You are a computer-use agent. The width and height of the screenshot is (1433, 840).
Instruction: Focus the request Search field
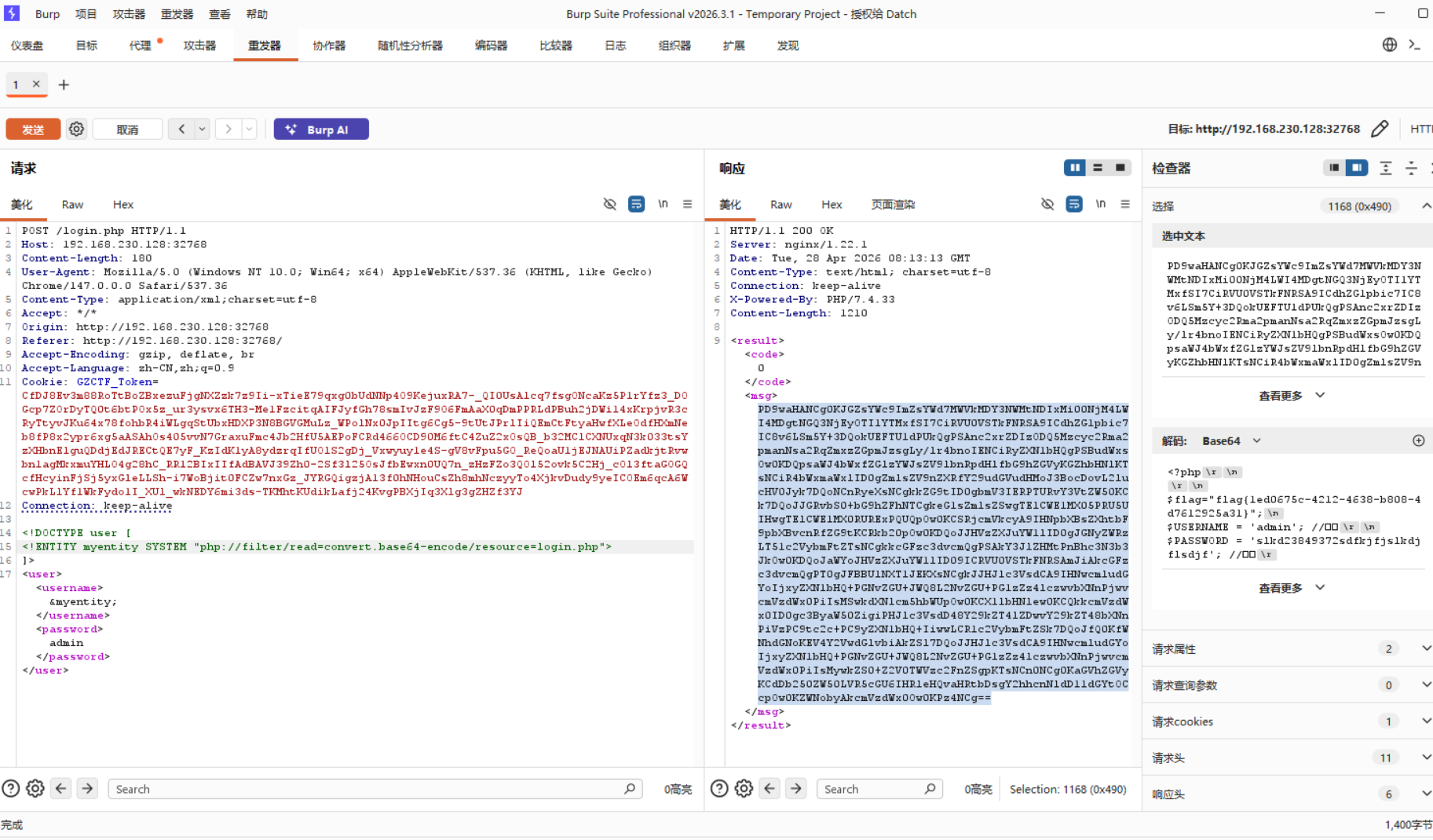[x=375, y=789]
